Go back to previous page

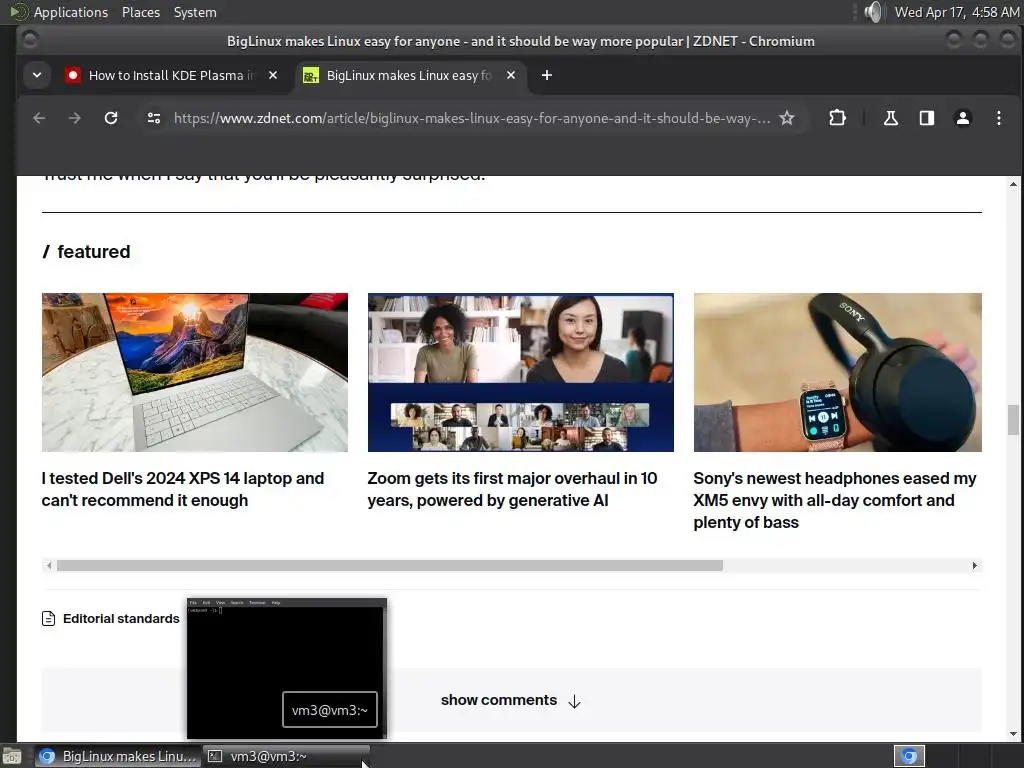point(39,118)
